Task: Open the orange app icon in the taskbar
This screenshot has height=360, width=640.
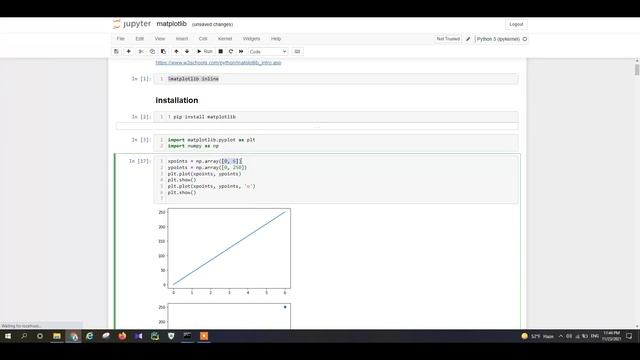Action: (x=204, y=336)
